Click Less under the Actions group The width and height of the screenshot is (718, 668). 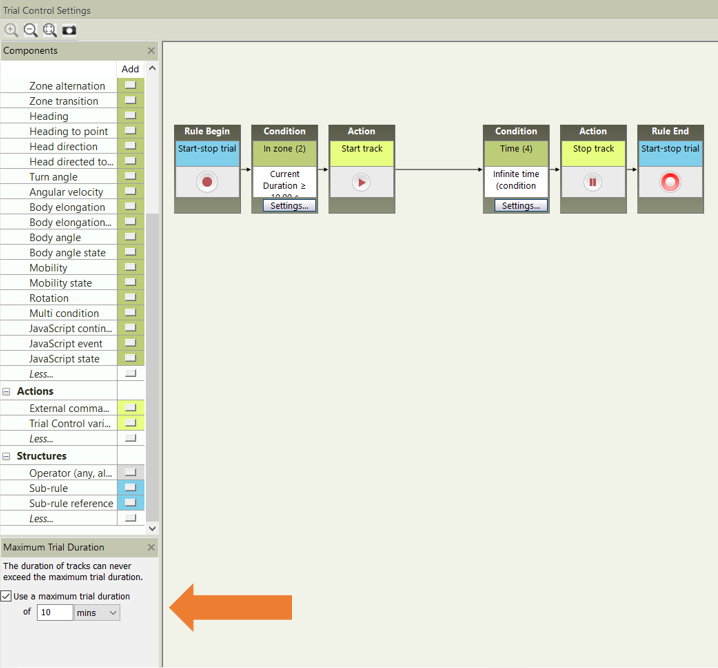(x=41, y=439)
